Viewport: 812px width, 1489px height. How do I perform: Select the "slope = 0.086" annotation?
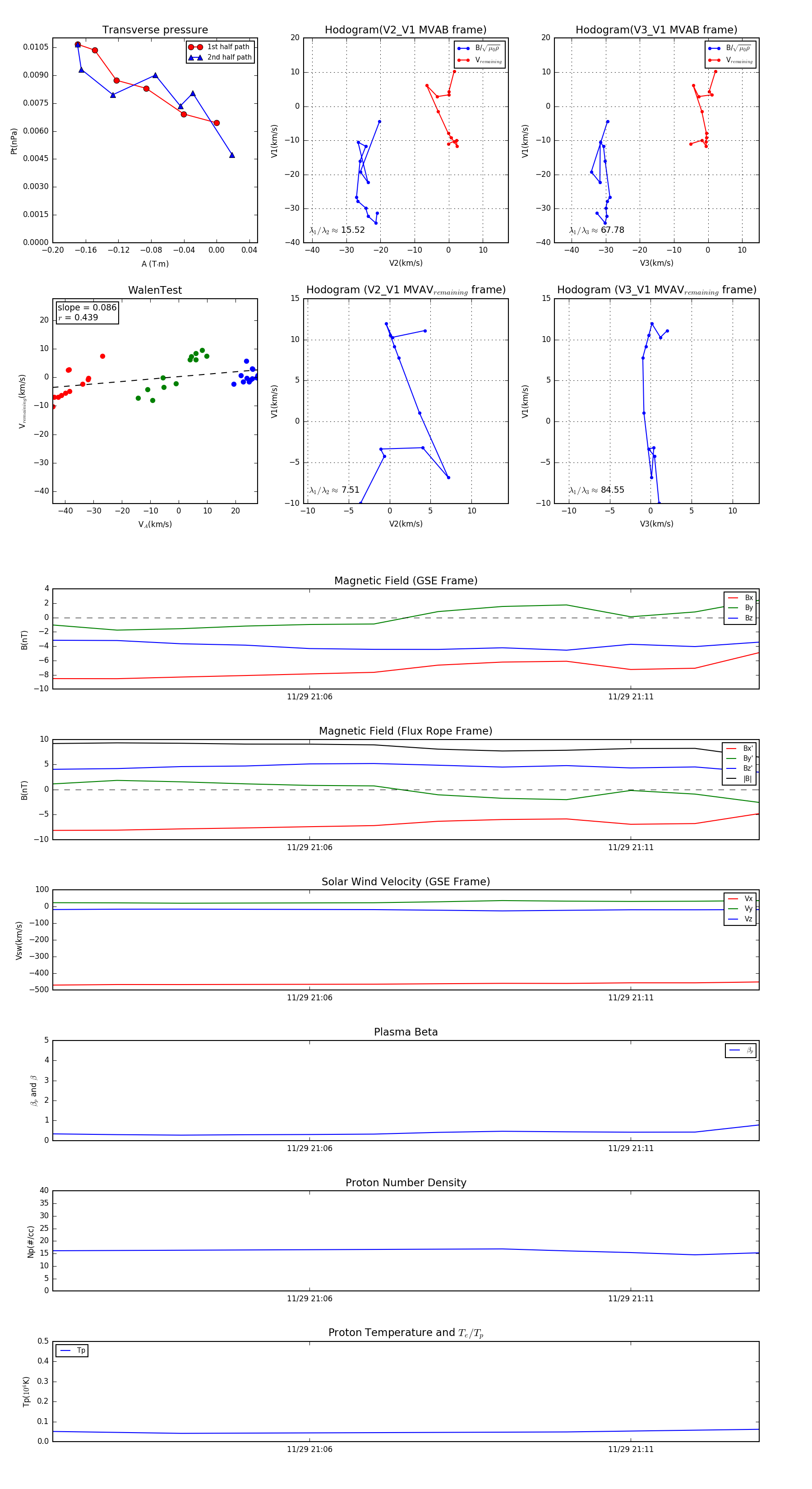pos(87,308)
